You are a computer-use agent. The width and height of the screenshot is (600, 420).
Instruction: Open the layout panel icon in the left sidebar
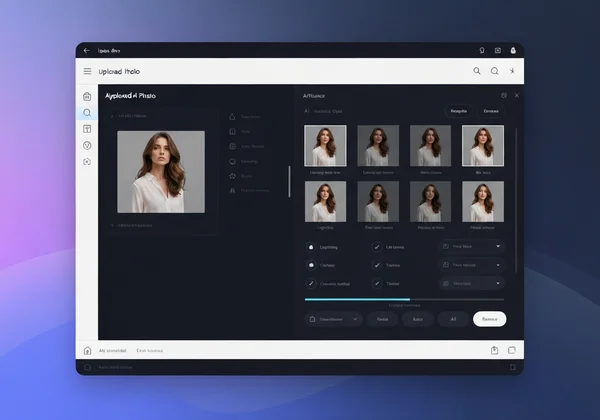point(87,129)
